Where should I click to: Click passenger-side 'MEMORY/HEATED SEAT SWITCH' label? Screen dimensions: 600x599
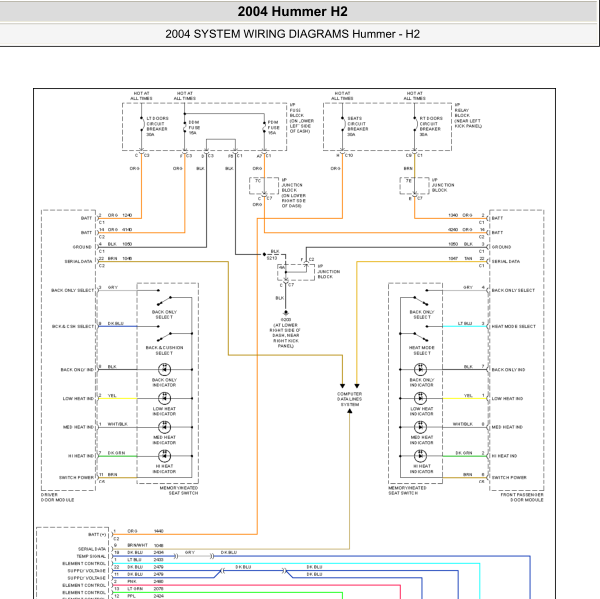coord(408,490)
